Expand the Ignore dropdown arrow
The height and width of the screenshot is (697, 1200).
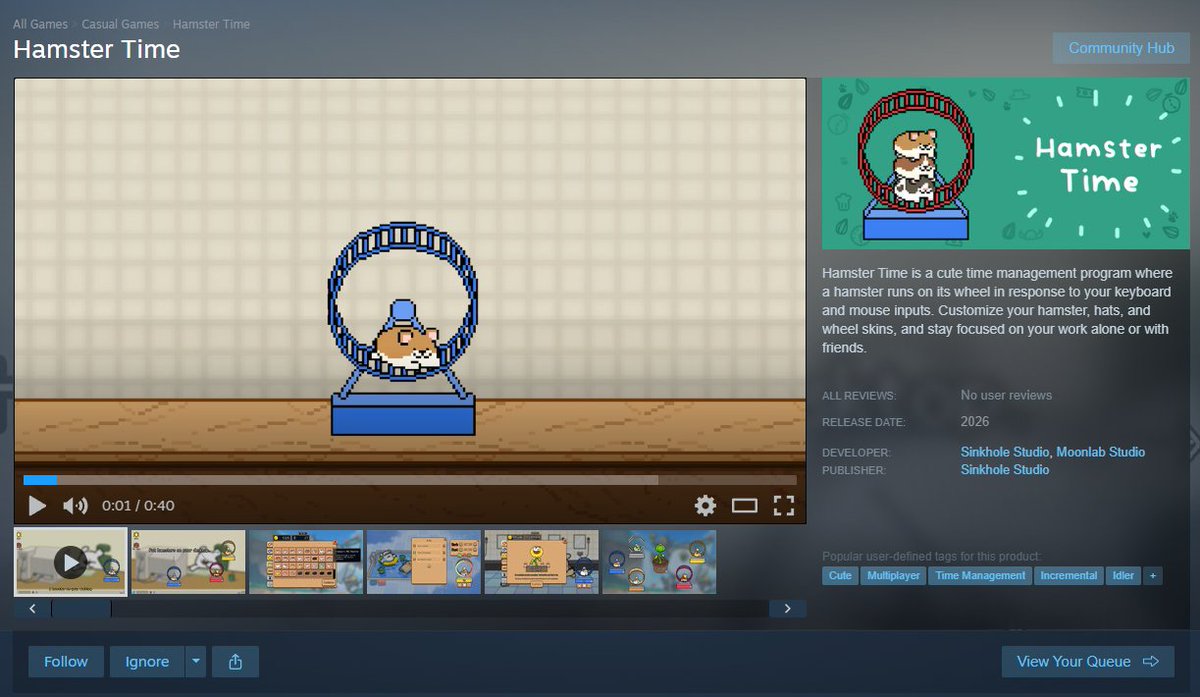(196, 662)
